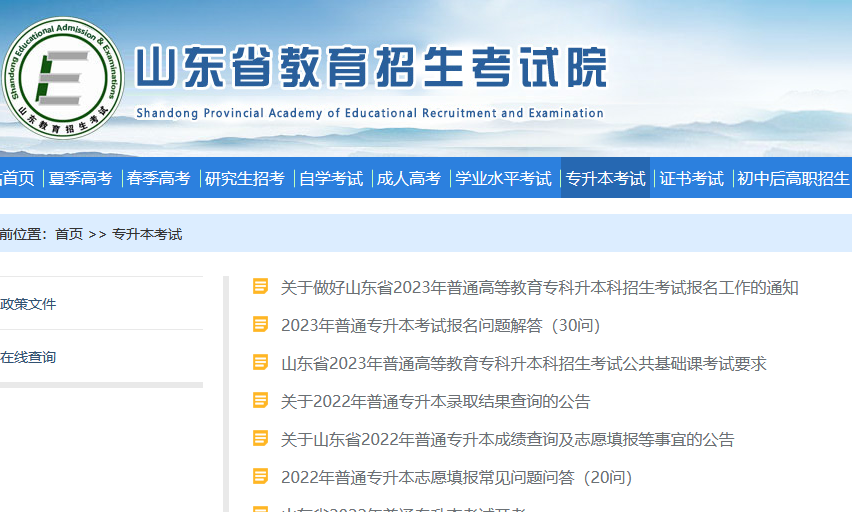Open the 首页 navigation tab
Image resolution: width=852 pixels, height=512 pixels.
click(x=17, y=178)
